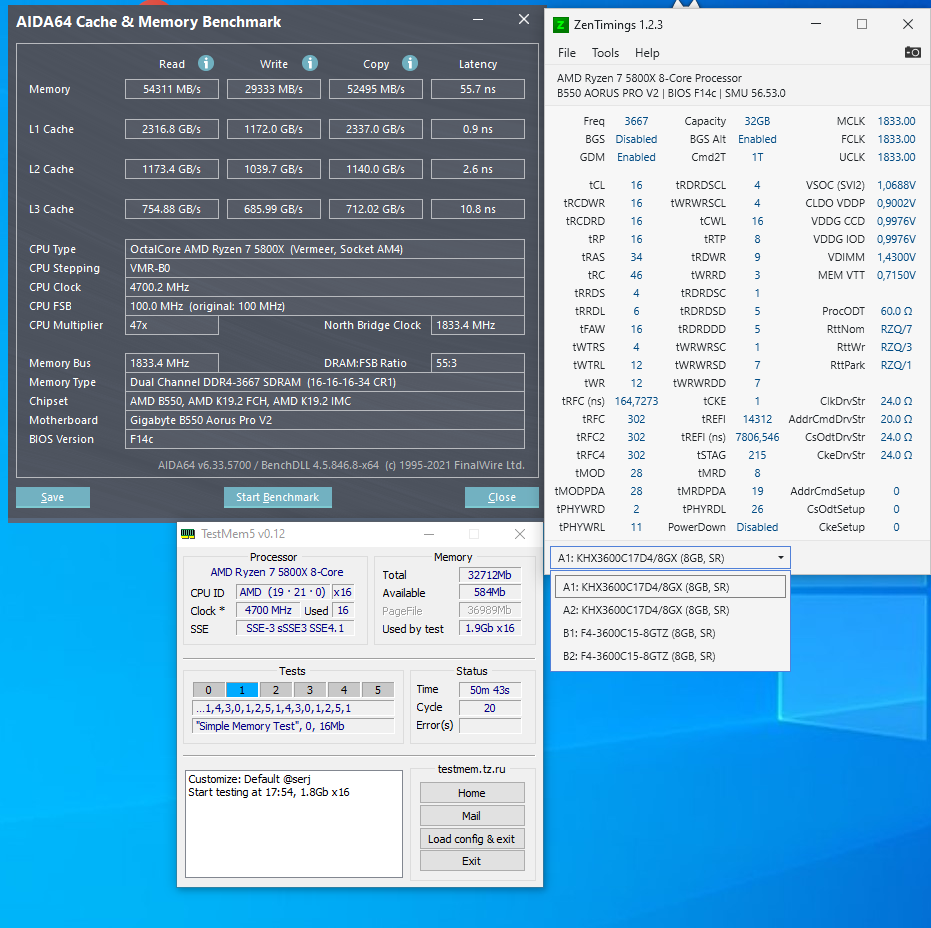Click the "Simple Memory Test" status line
931x928 pixels.
pyautogui.click(x=293, y=726)
